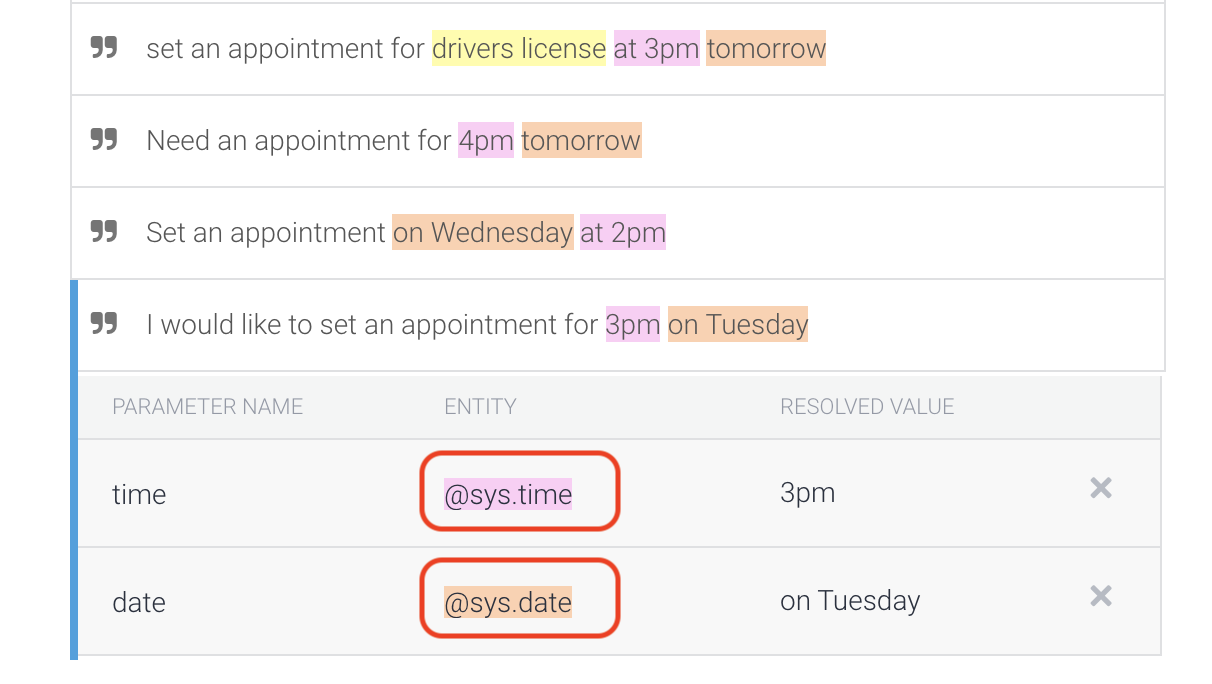Select "on Tuesday" annotation in expanded phrase
1212x684 pixels.
point(738,325)
